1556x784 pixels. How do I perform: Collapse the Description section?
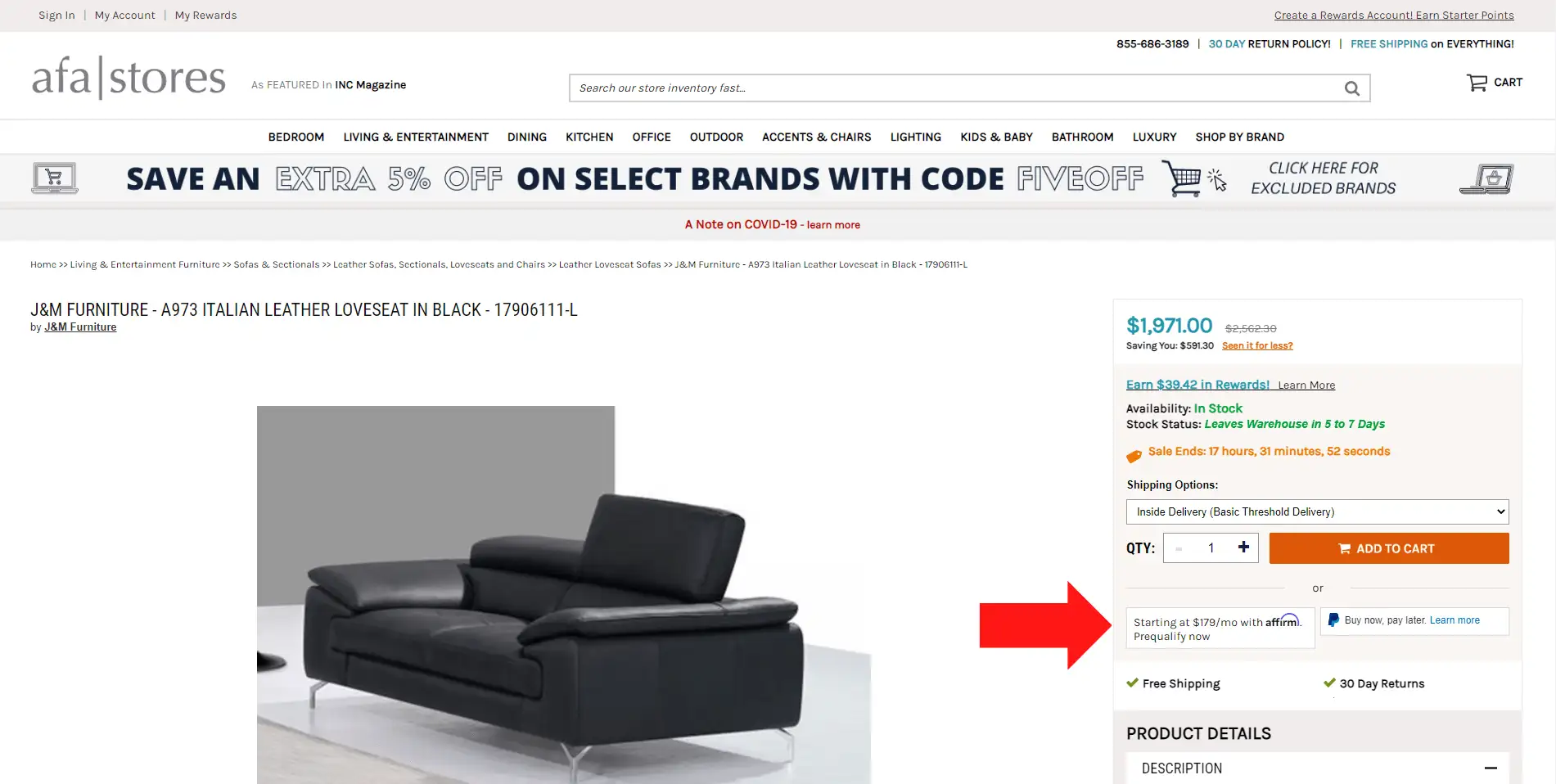[x=1491, y=768]
